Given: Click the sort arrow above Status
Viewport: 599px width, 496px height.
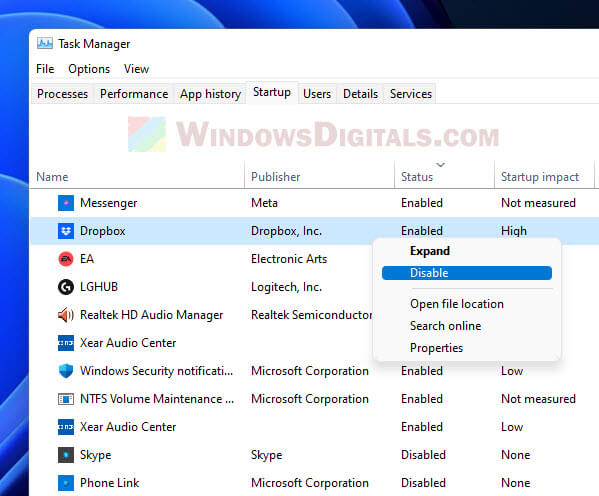Looking at the screenshot, I should [x=440, y=165].
